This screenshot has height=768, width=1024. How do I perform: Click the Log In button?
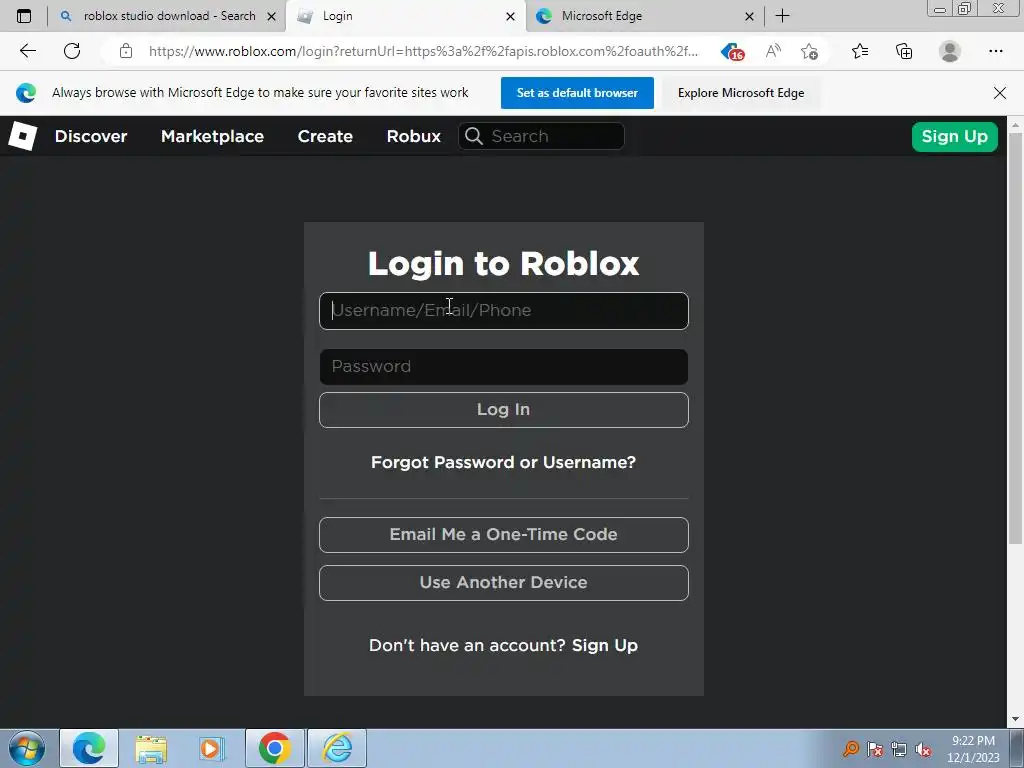pos(504,409)
